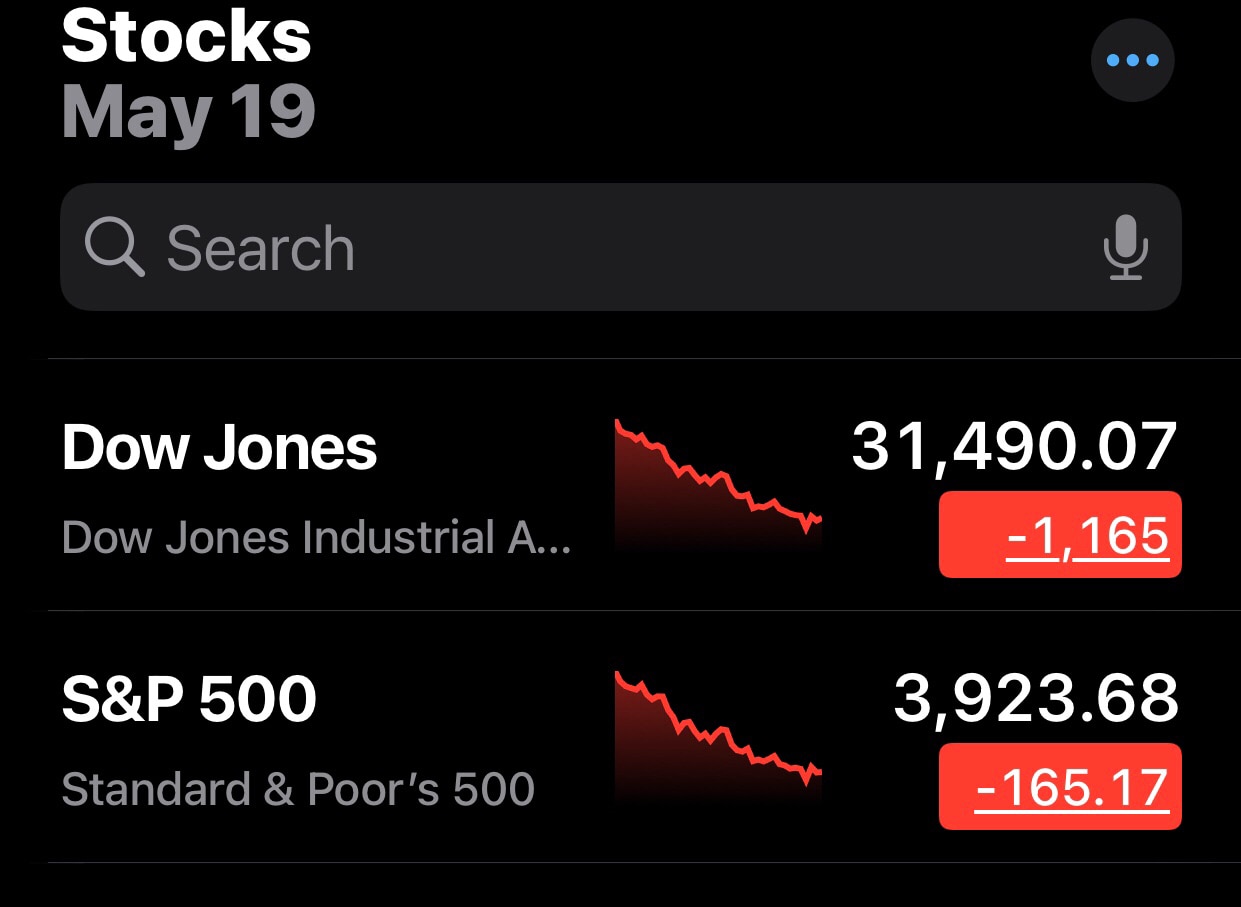Open the S&P 500 mini price chart
Viewport: 1241px width, 907px height.
click(x=718, y=737)
